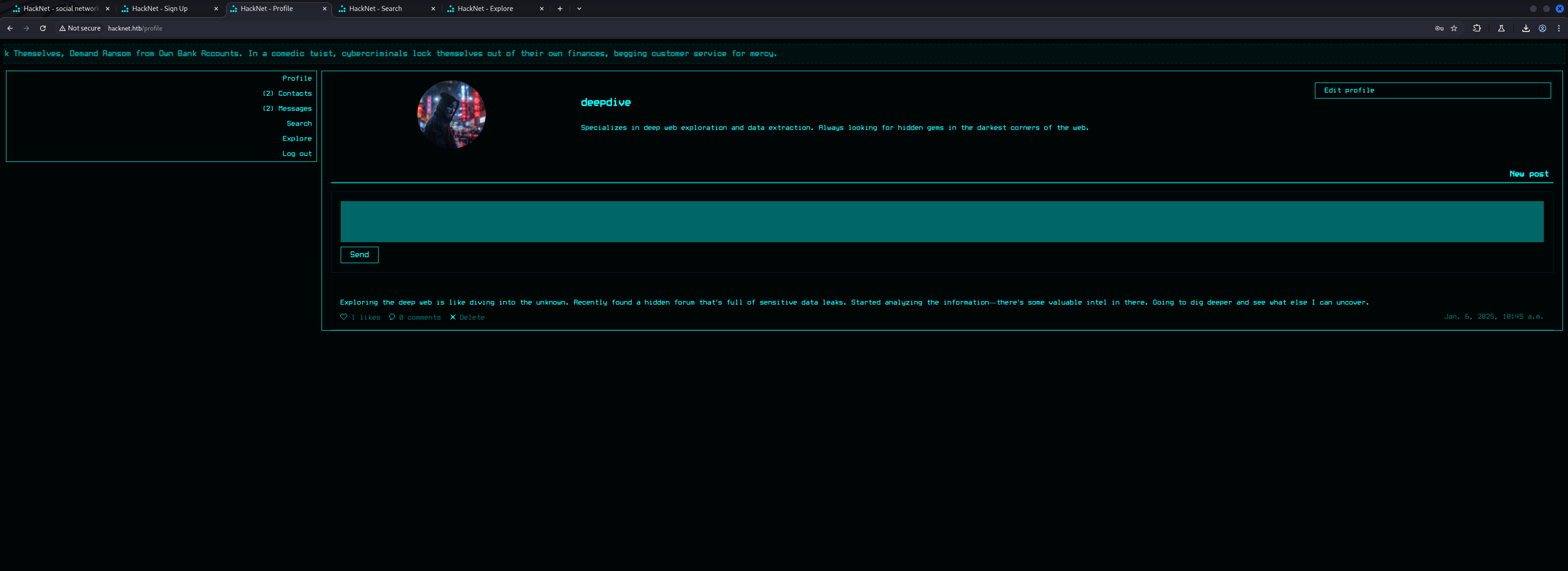Close the HackNet - Search tab

coord(433,9)
